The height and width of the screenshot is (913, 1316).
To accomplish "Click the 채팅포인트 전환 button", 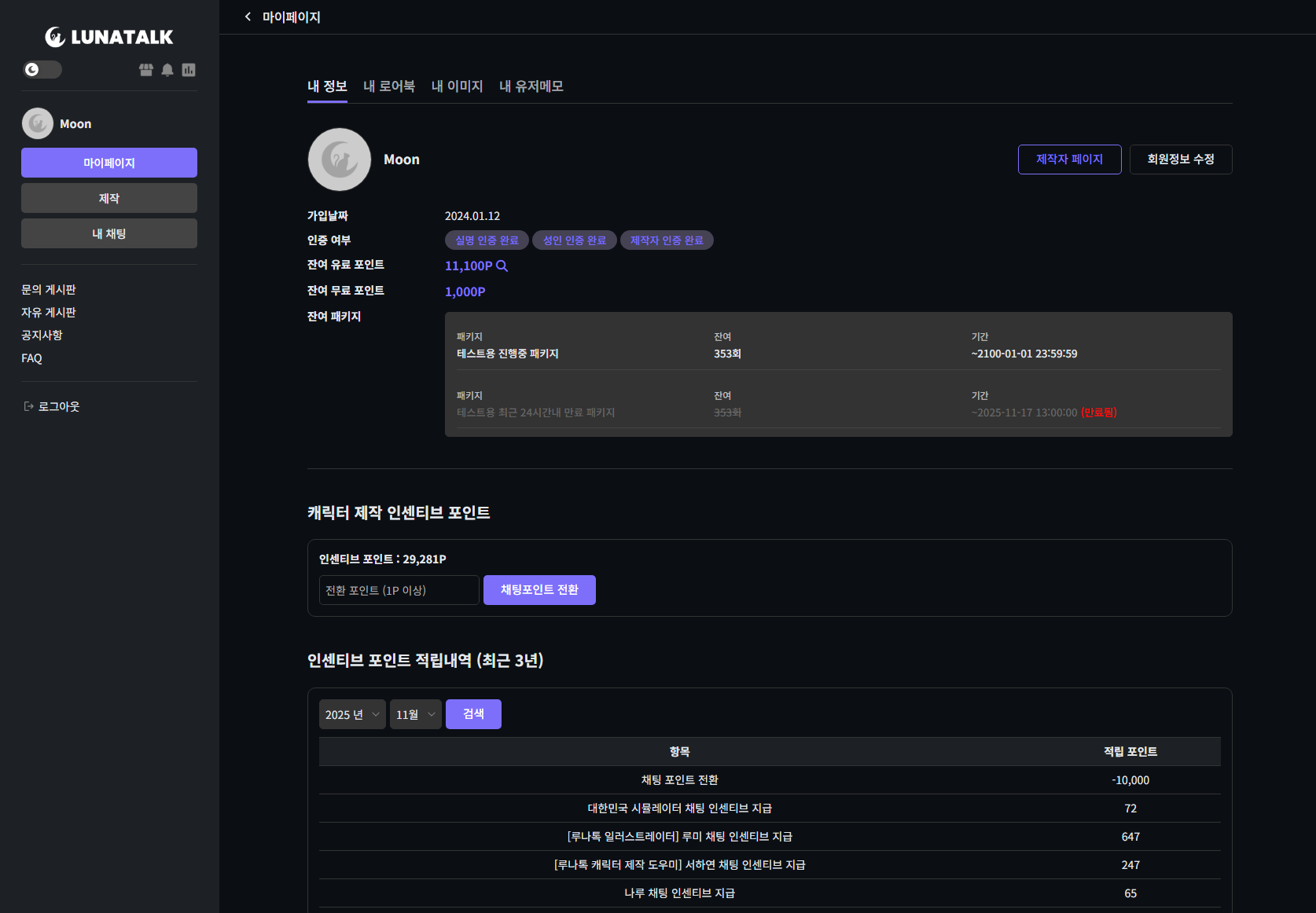I will click(539, 590).
